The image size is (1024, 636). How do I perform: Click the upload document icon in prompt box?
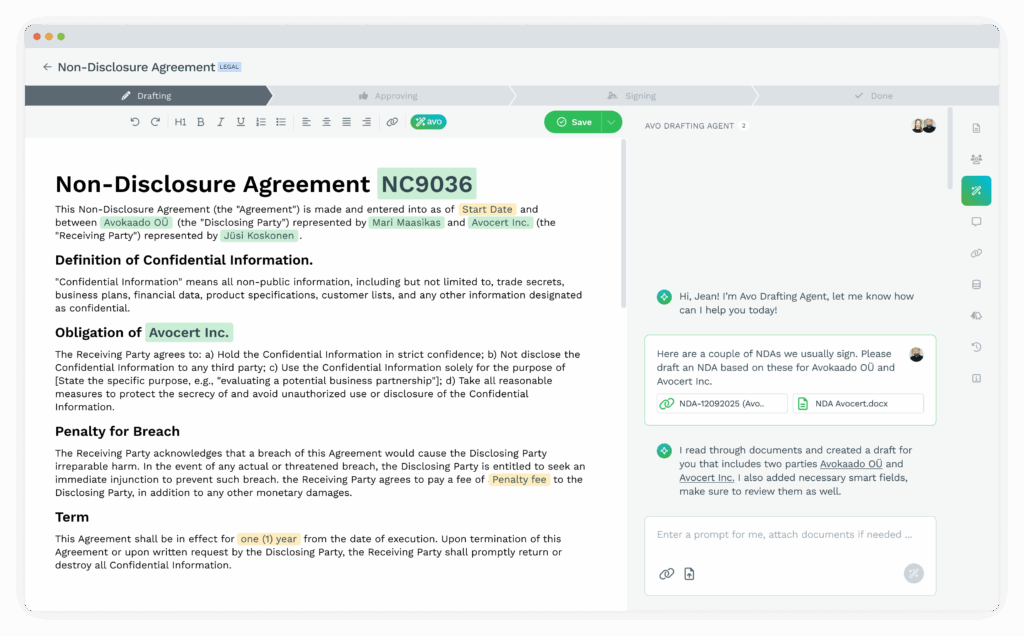point(689,573)
